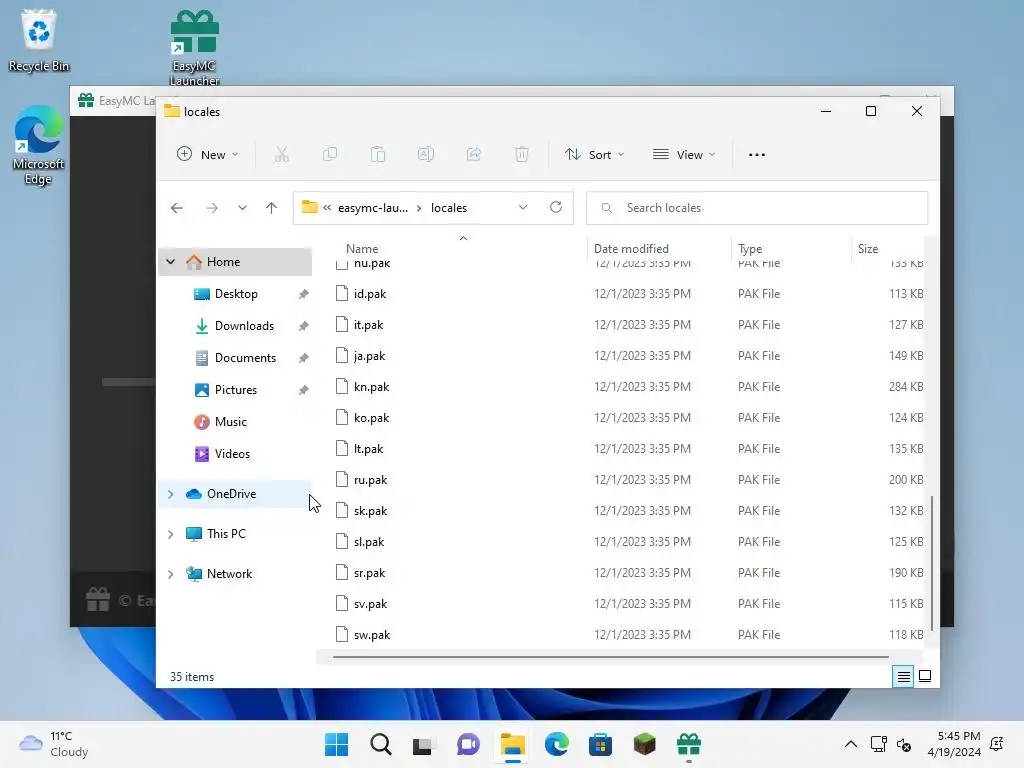Open the Windows Start menu

click(x=336, y=744)
